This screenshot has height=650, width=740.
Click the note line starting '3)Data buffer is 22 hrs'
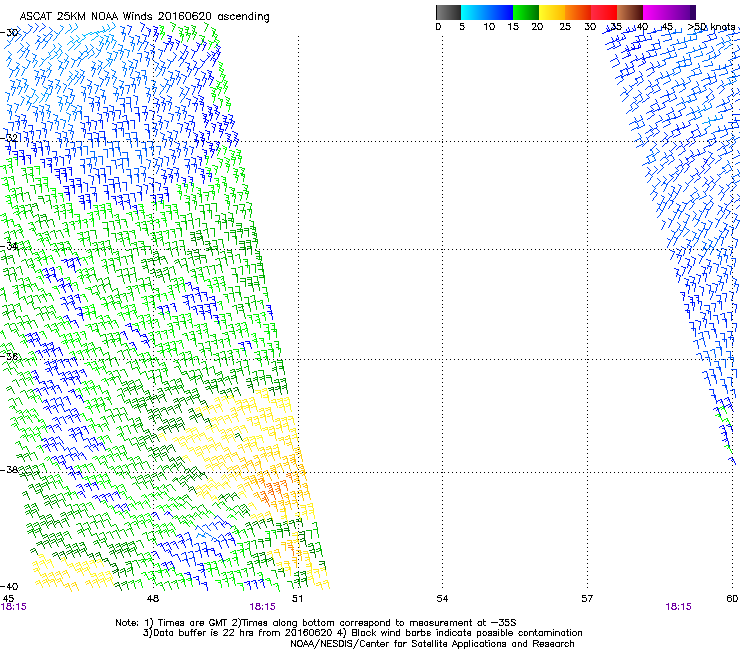(362, 633)
